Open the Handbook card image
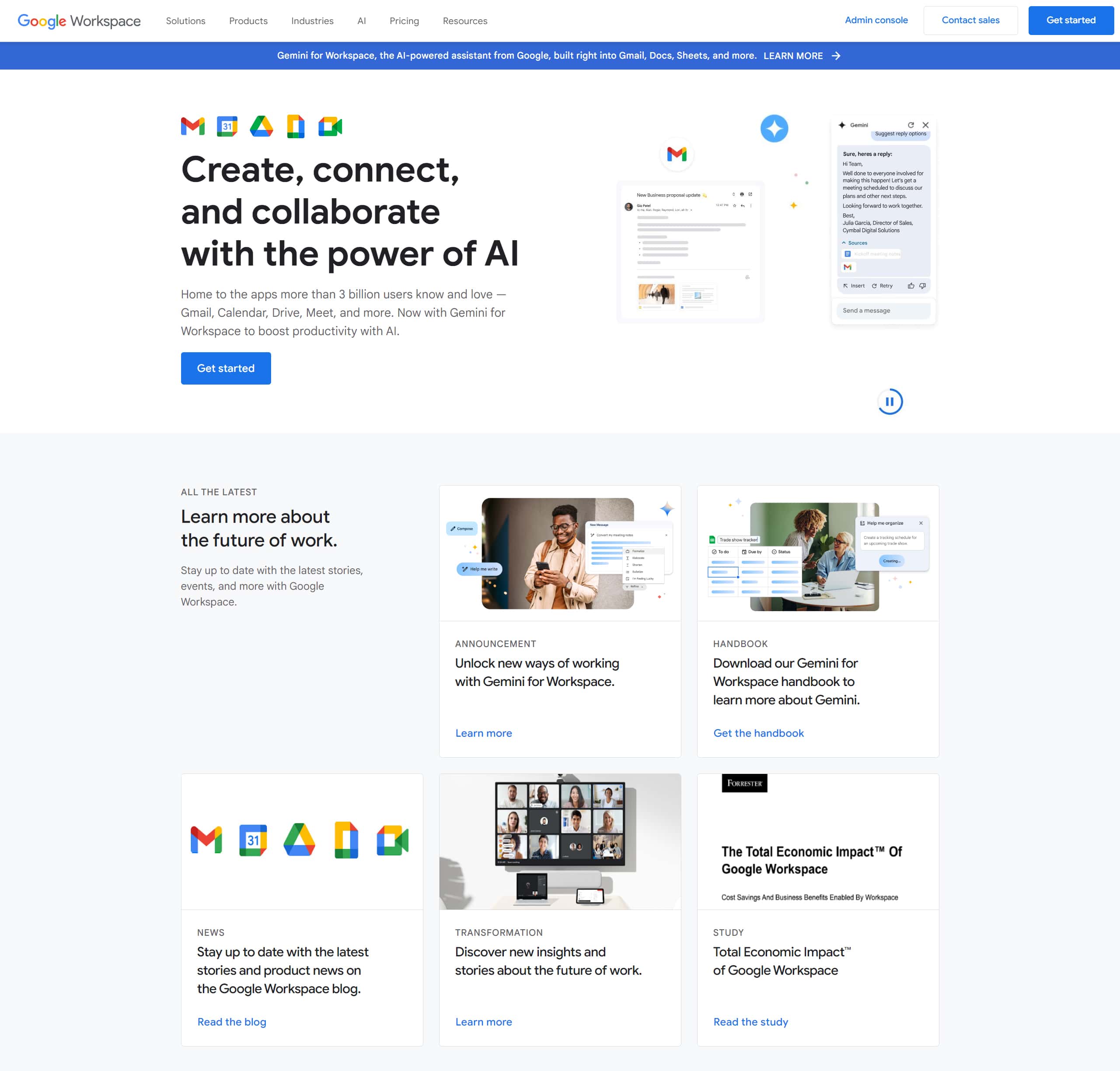 click(x=818, y=553)
